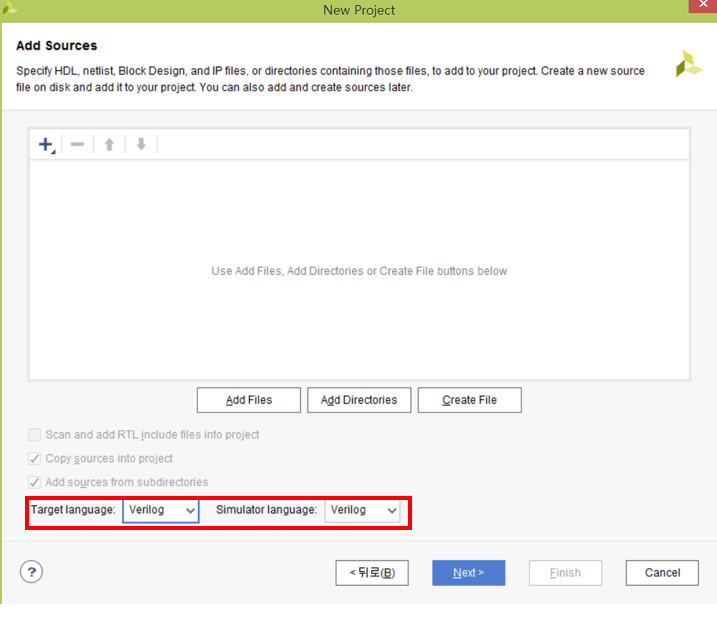Image resolution: width=717 pixels, height=630 pixels.
Task: Toggle Add sources from subdirectories checkbox
Action: click(x=34, y=482)
